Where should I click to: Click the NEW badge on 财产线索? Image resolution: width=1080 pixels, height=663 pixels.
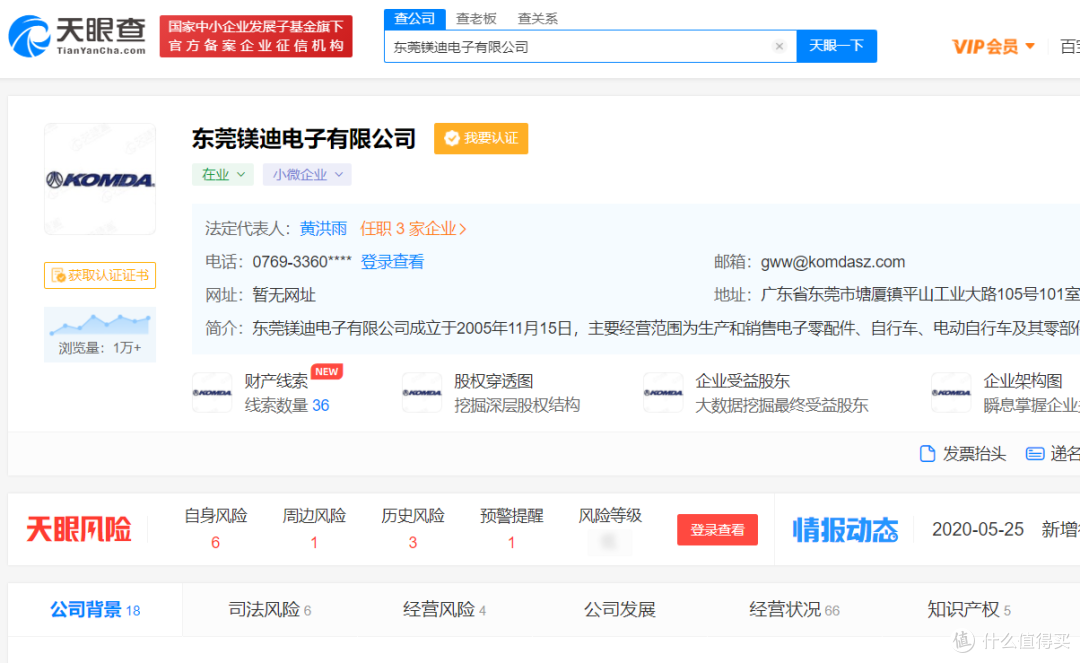click(x=326, y=372)
